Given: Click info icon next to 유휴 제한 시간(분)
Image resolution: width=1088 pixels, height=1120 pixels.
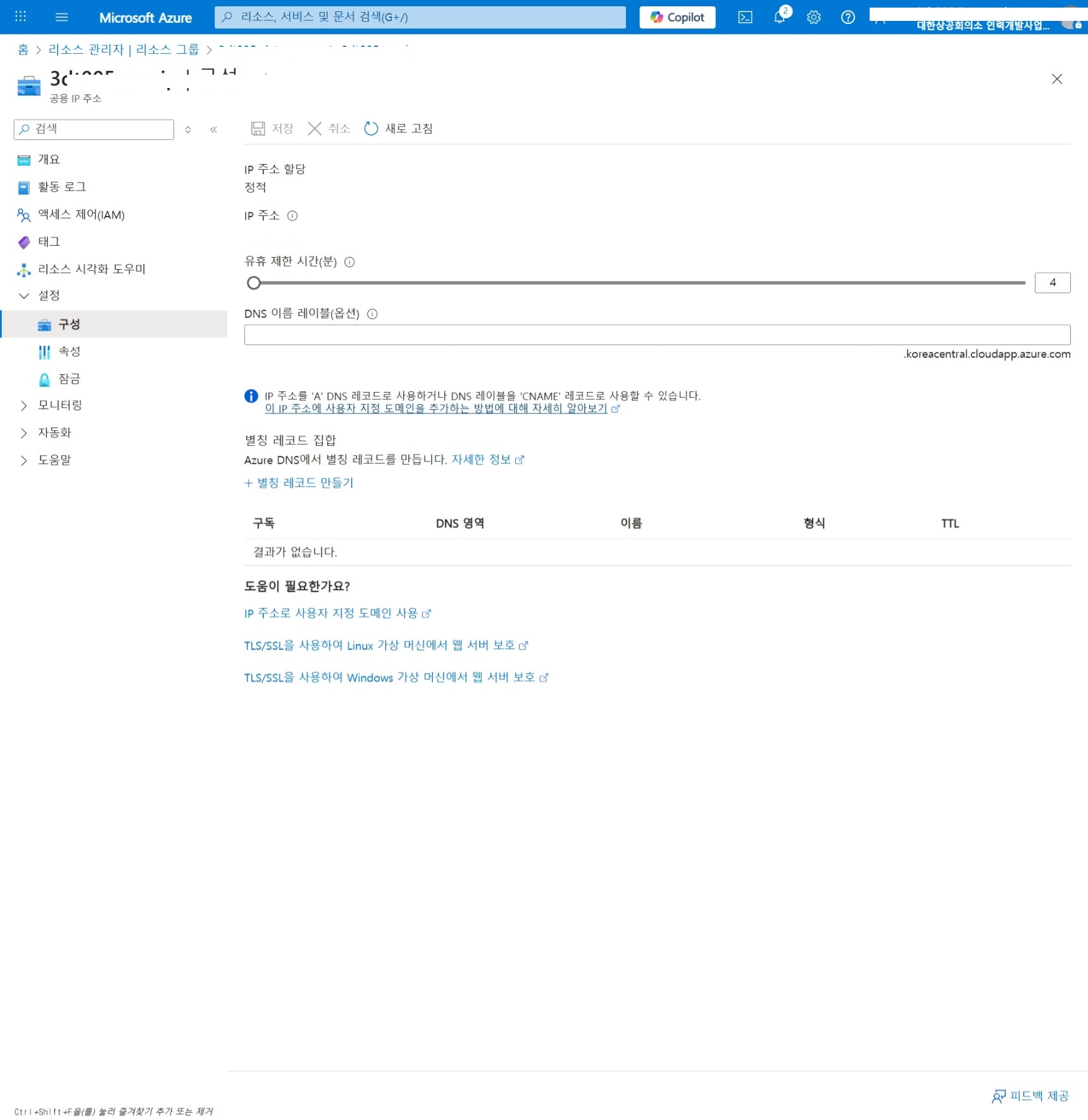Looking at the screenshot, I should (x=349, y=262).
